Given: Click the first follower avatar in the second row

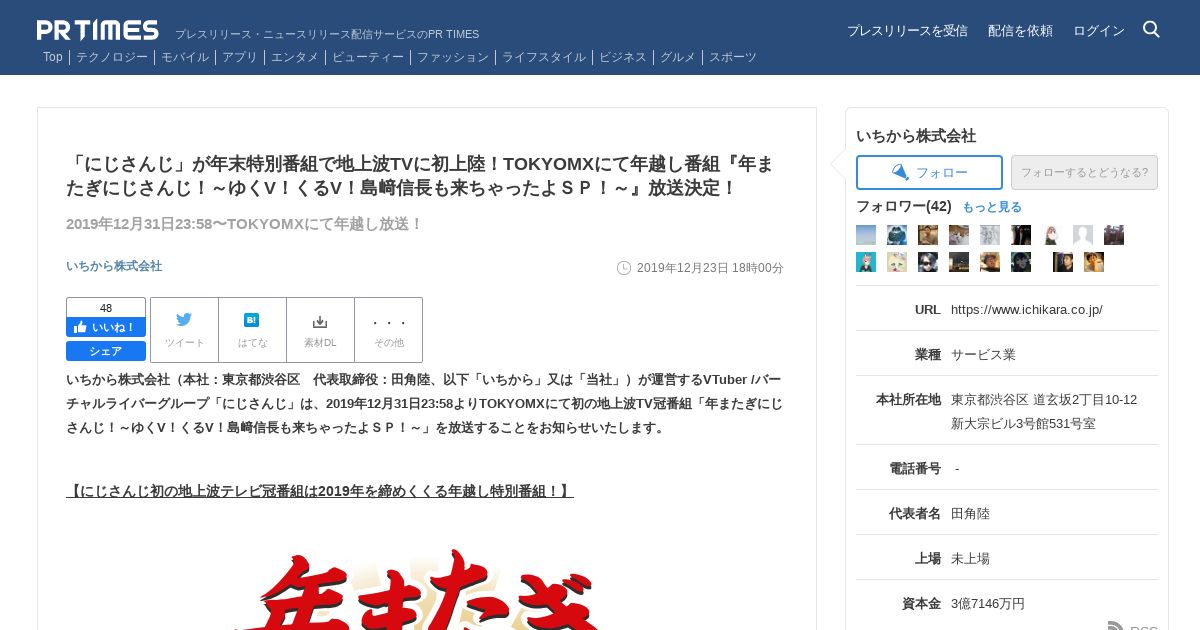Looking at the screenshot, I should pyautogui.click(x=866, y=262).
